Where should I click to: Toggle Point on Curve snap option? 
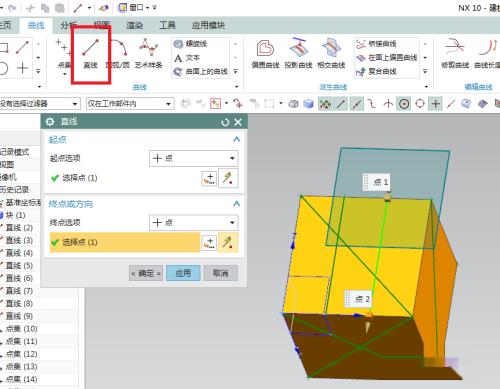click(451, 104)
